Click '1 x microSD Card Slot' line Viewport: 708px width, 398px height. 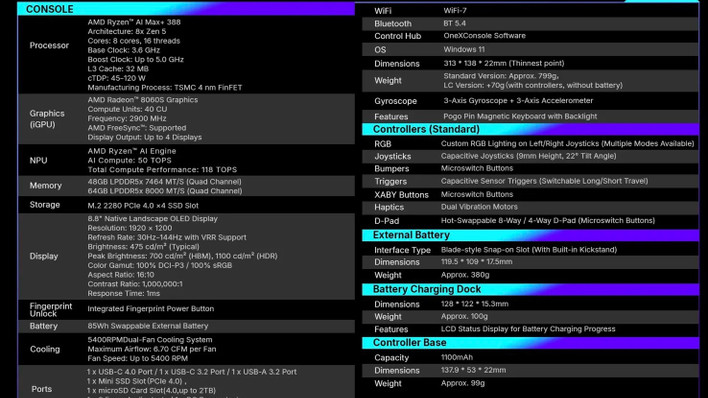point(151,391)
